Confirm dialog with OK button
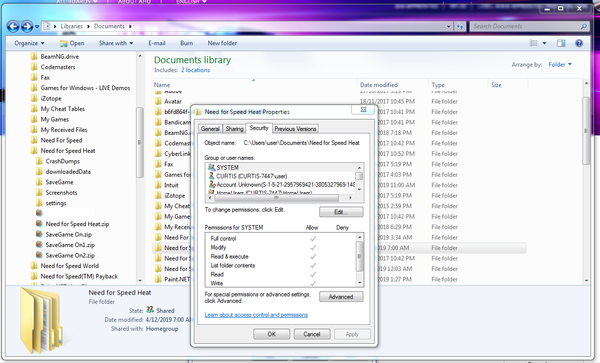Image resolution: width=600 pixels, height=363 pixels. click(272, 334)
